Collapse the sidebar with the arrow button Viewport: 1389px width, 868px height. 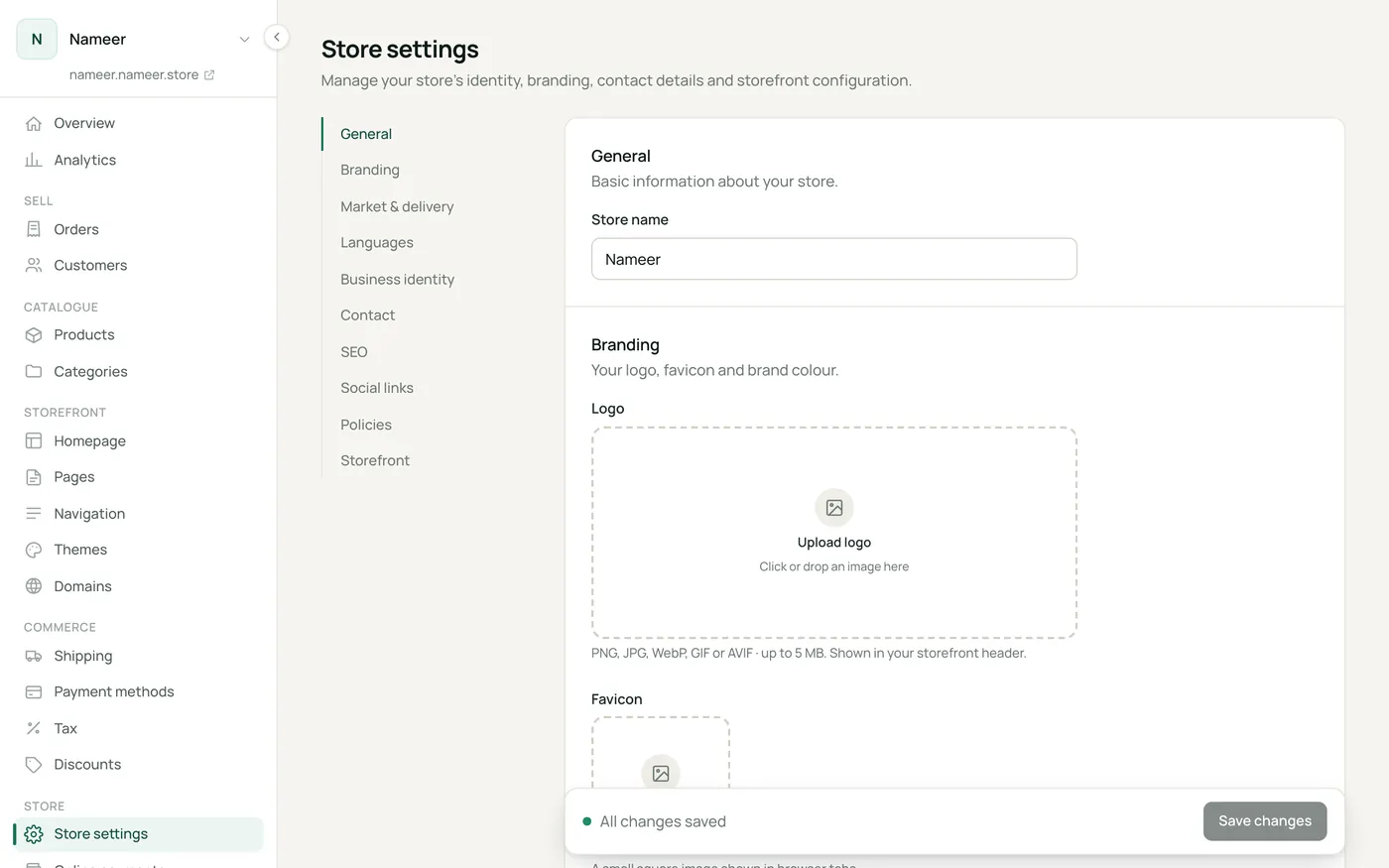click(x=277, y=37)
